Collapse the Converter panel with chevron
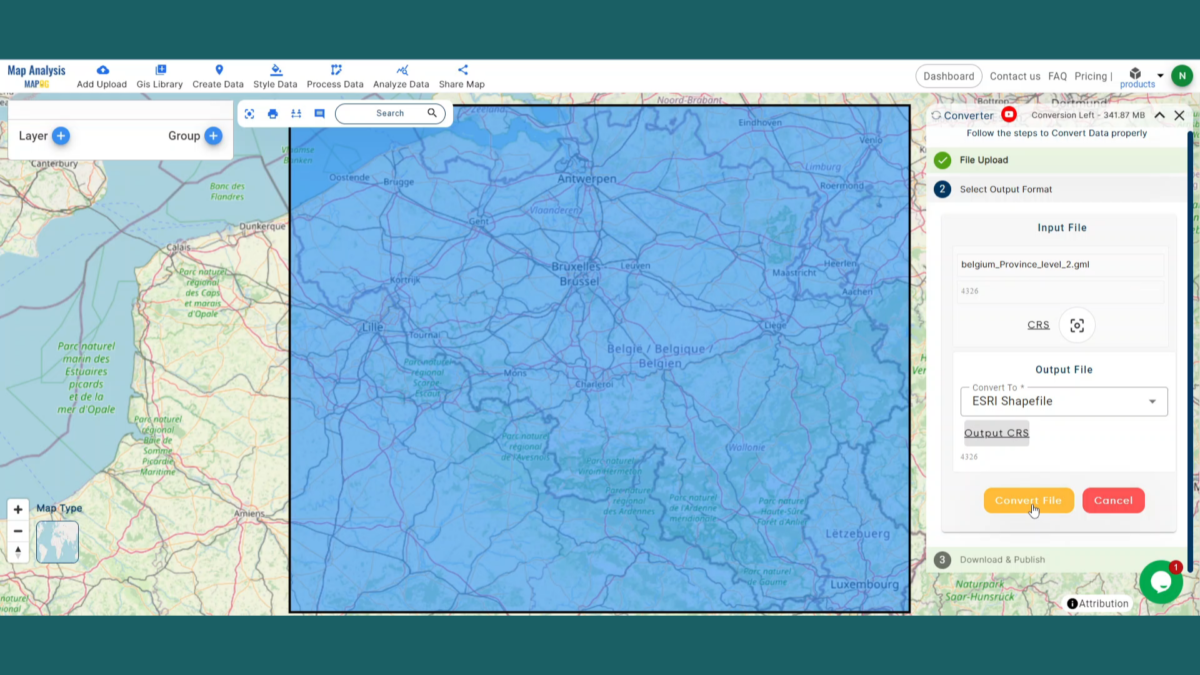This screenshot has width=1200, height=675. click(1159, 115)
